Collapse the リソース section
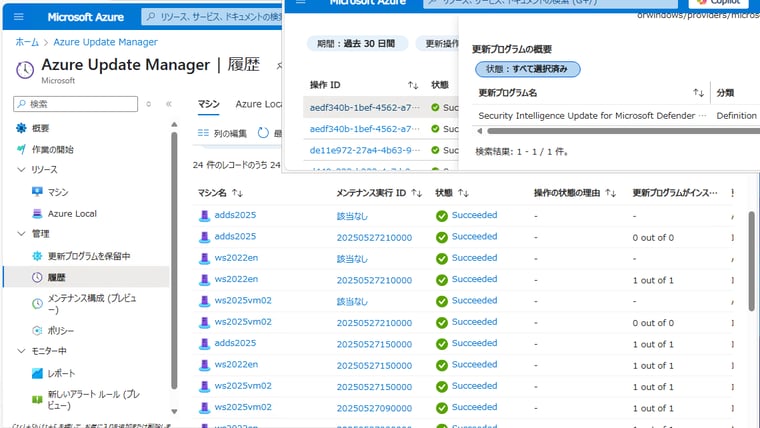This screenshot has height=428, width=760. pos(21,170)
